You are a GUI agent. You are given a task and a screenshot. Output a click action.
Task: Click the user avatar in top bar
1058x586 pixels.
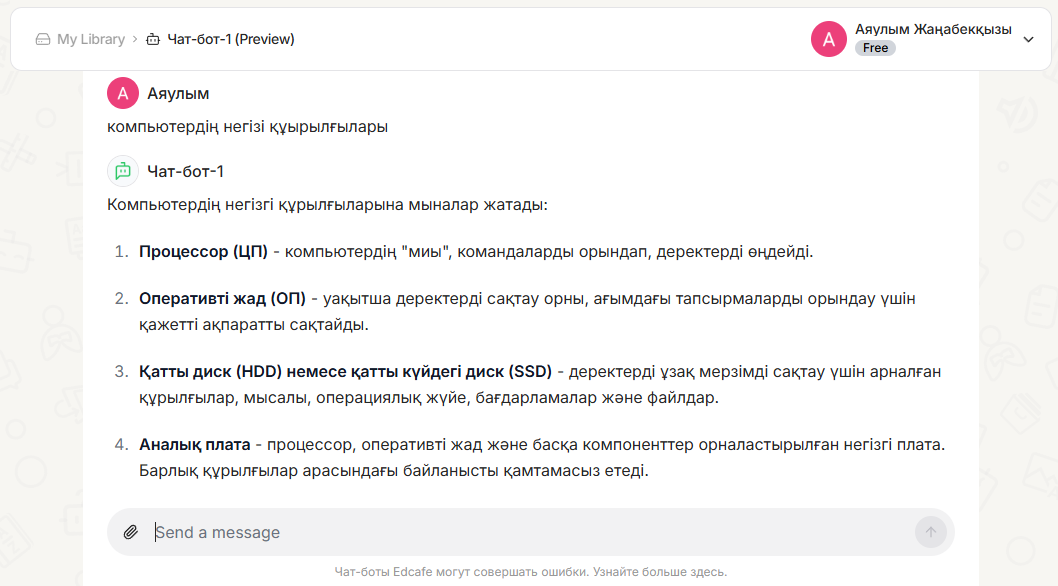click(829, 39)
